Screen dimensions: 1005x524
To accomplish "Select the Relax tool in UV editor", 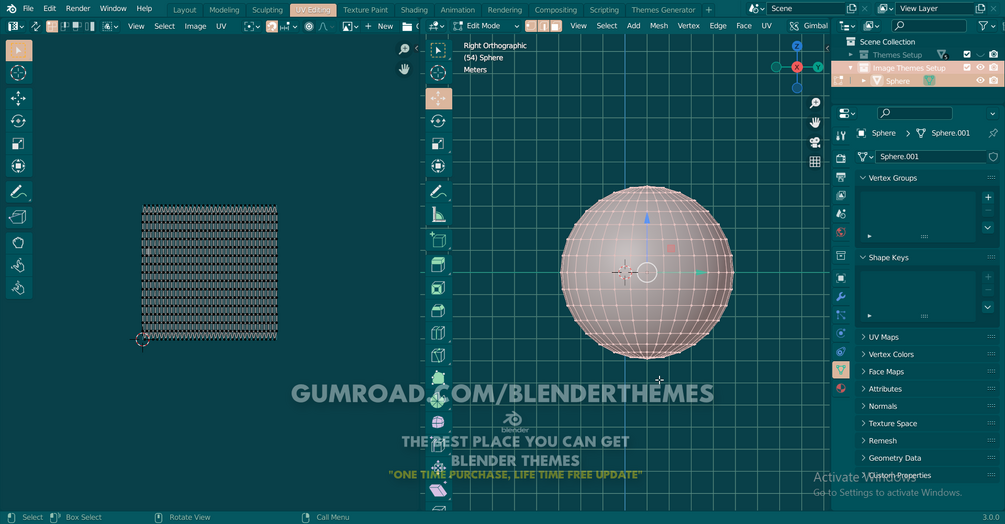I will click(19, 265).
